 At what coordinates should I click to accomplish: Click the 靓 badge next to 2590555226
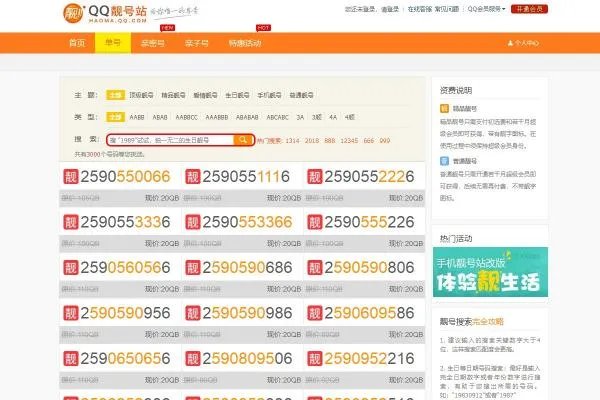tap(315, 222)
